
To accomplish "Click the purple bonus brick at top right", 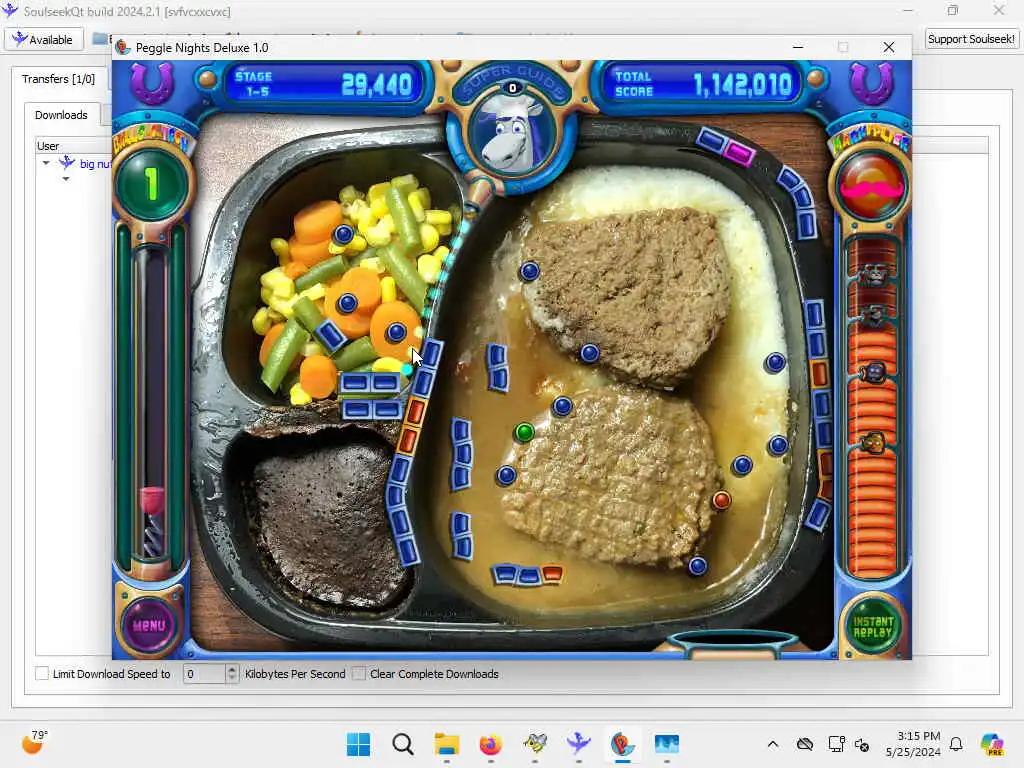I will point(739,153).
